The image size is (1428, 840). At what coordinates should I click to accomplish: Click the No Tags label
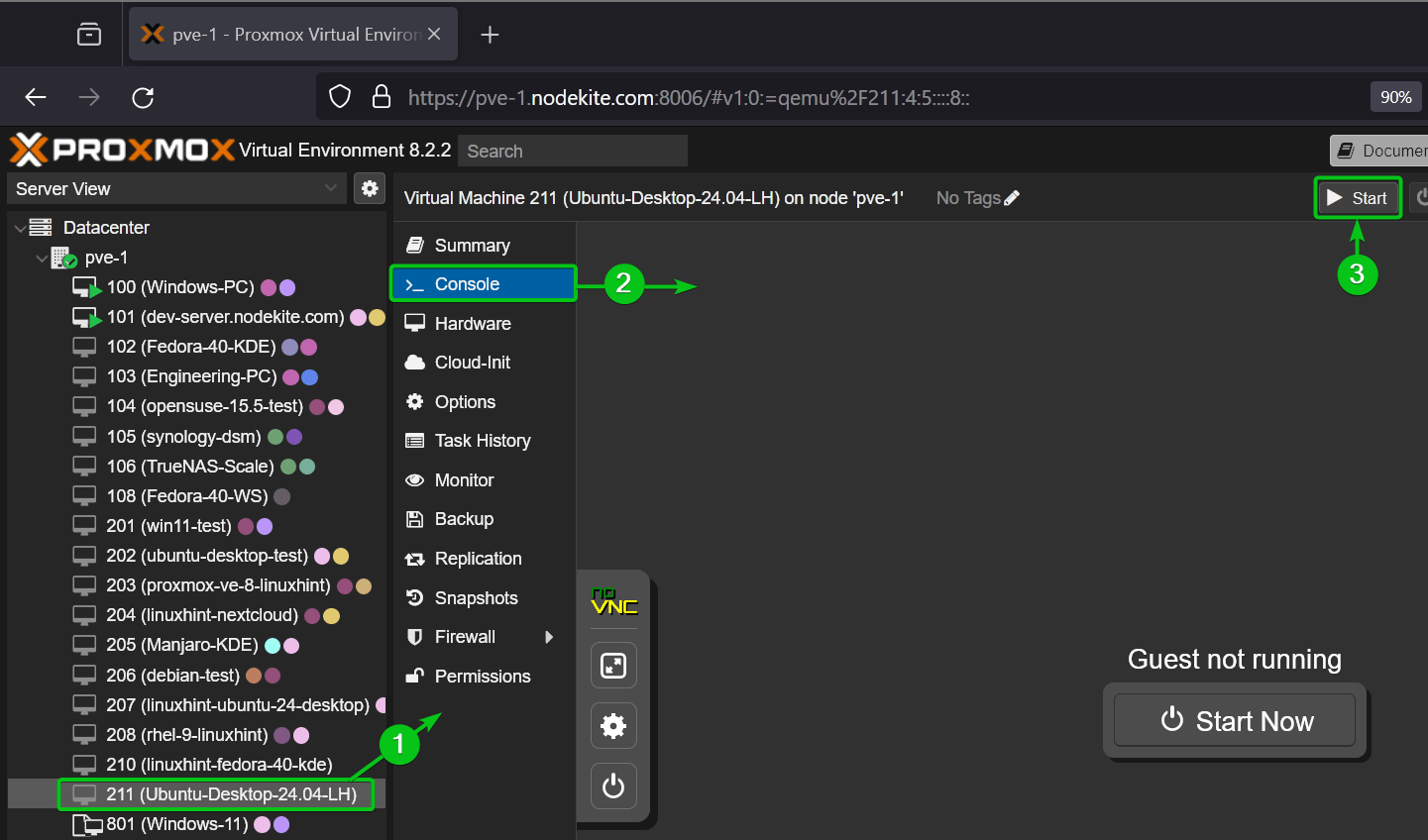[968, 198]
